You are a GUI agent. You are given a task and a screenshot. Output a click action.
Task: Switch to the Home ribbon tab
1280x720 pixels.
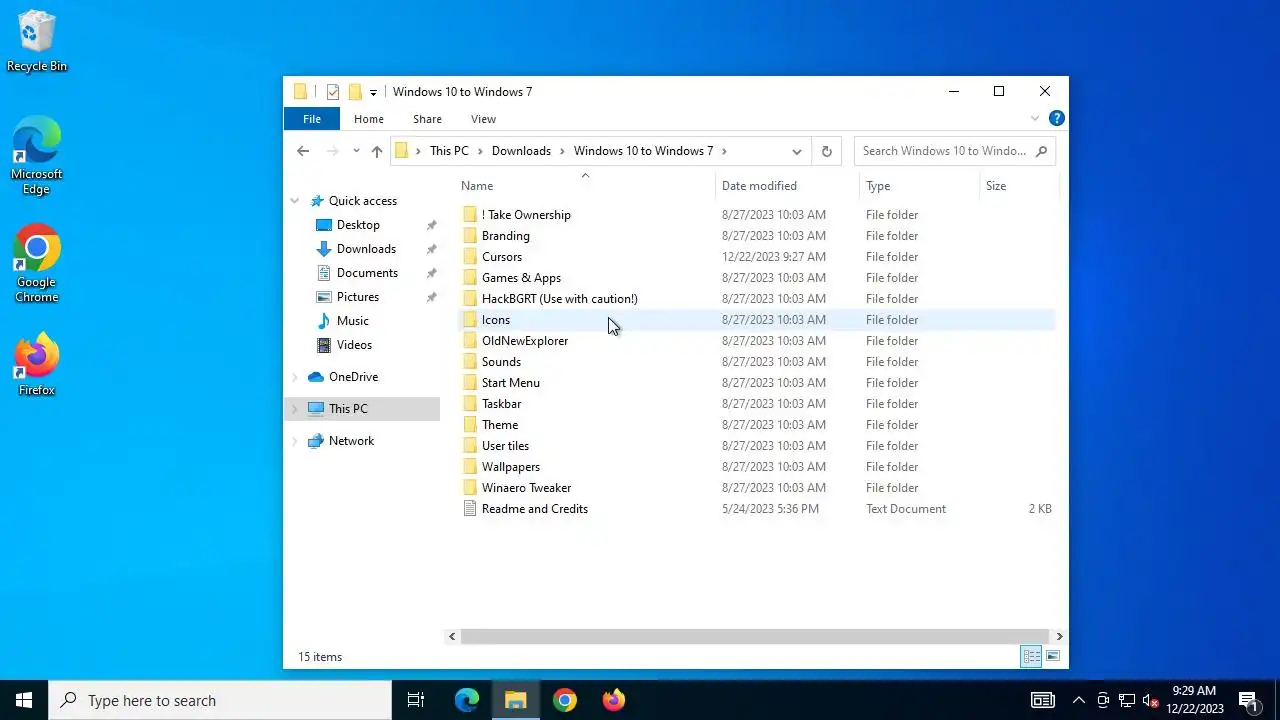click(x=368, y=119)
